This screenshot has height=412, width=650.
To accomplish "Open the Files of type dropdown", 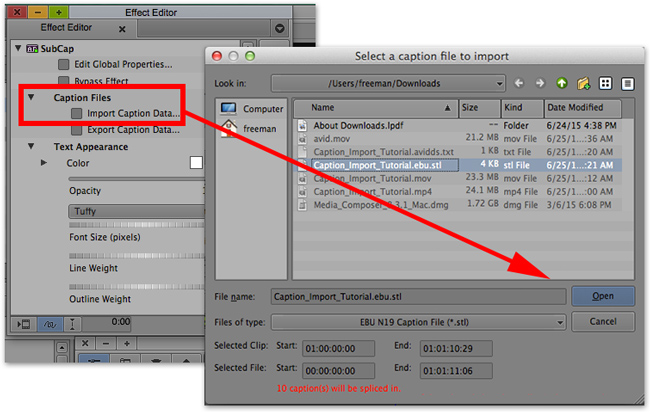I will point(418,322).
